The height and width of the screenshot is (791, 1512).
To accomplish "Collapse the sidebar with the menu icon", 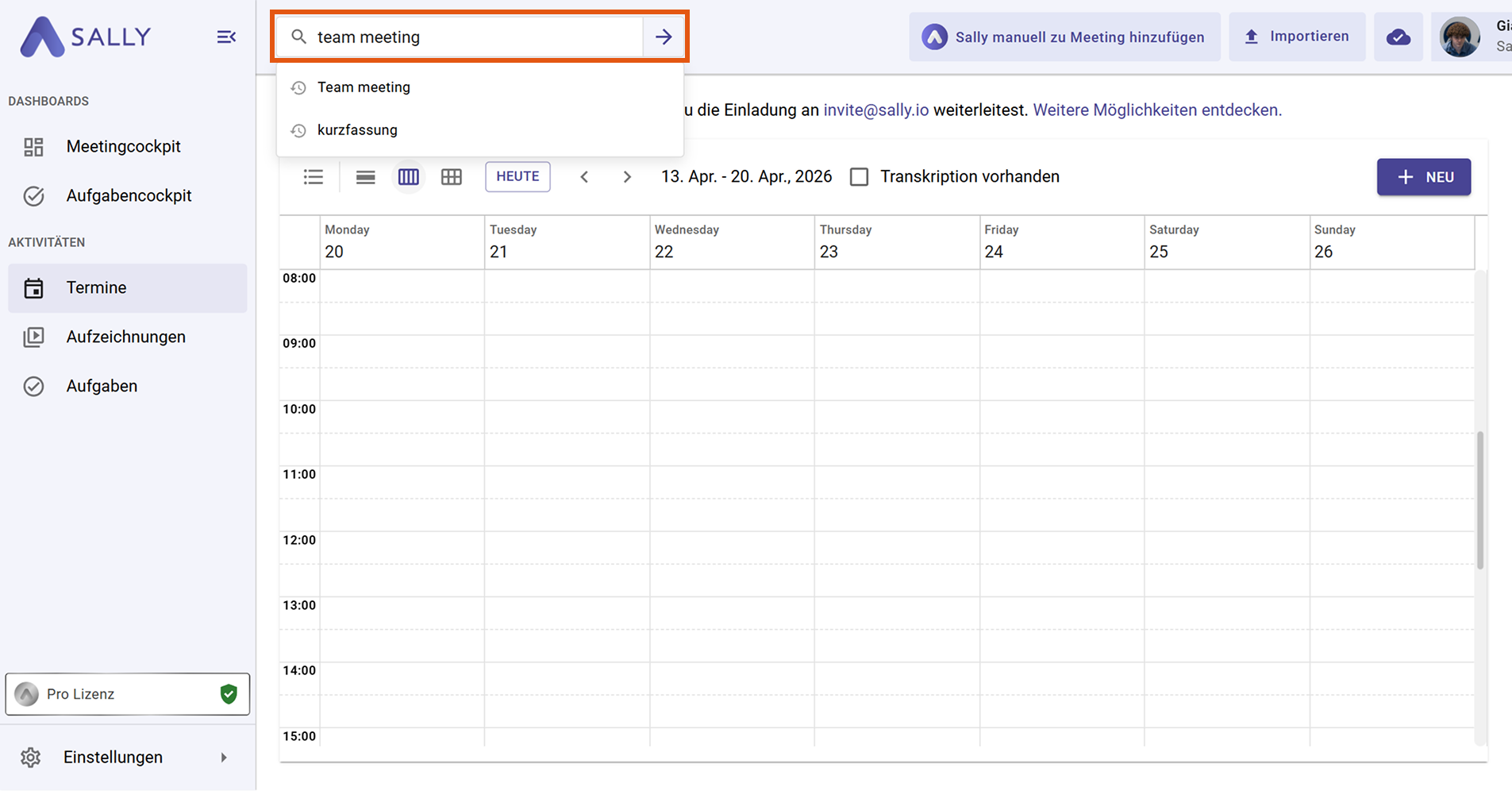I will [x=226, y=37].
